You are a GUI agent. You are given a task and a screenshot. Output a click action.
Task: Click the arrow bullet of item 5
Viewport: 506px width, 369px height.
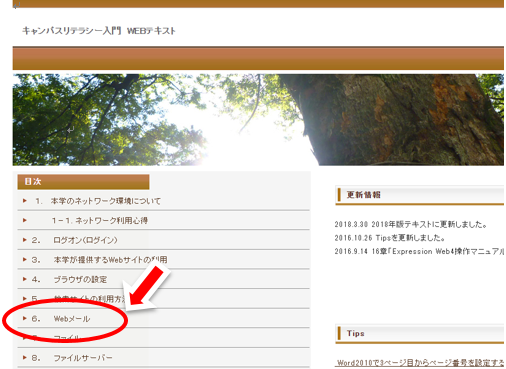(x=25, y=298)
